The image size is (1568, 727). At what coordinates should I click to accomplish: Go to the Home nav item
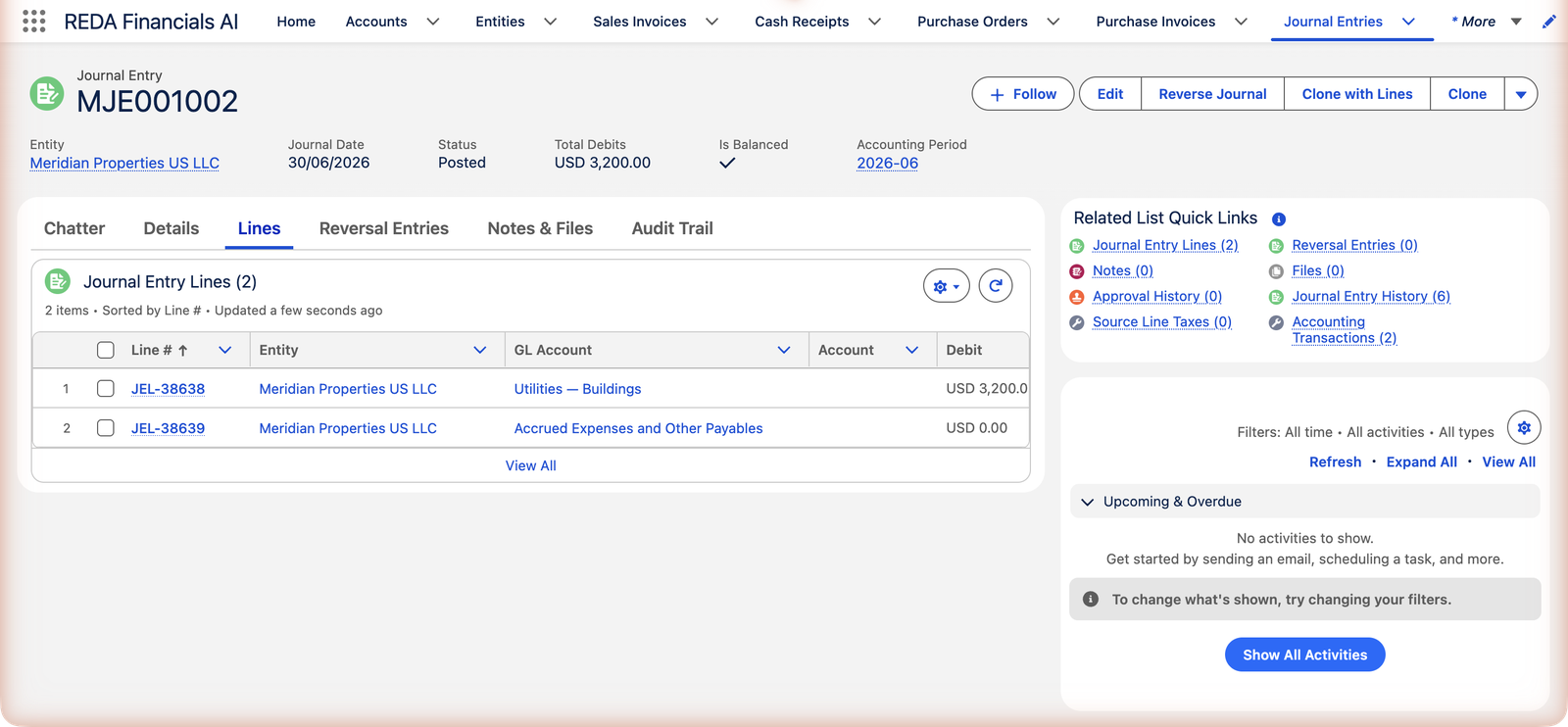point(296,22)
